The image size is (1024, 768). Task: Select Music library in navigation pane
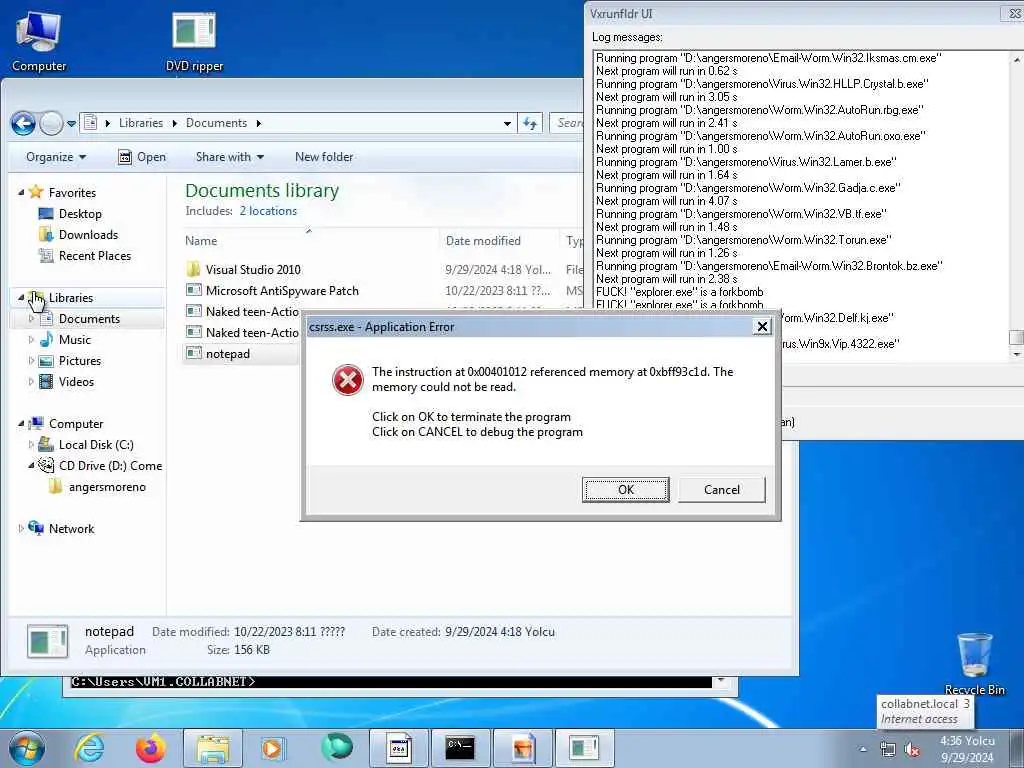pyautogui.click(x=74, y=340)
